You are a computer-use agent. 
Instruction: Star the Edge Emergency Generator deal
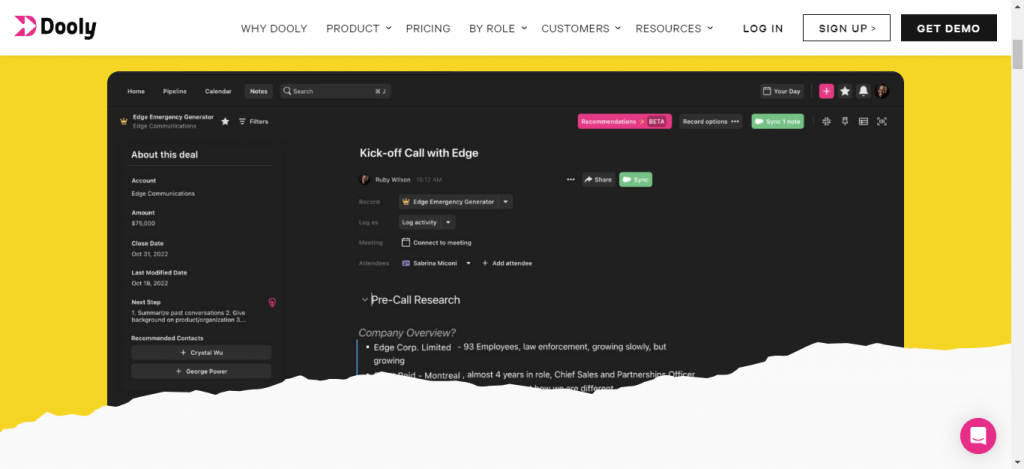pos(225,121)
